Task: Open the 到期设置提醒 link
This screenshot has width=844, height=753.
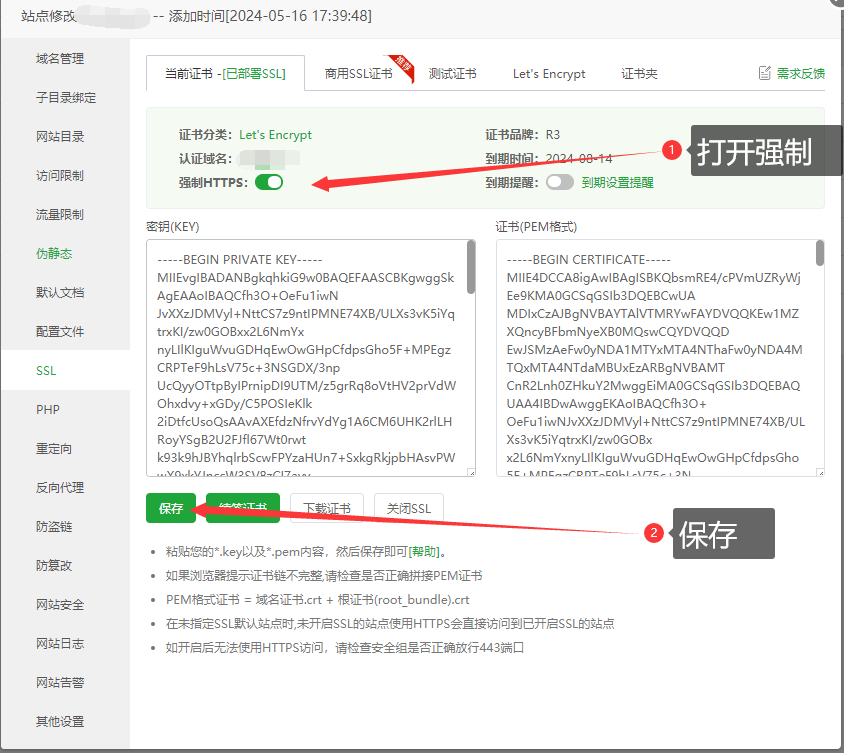Action: 617,183
